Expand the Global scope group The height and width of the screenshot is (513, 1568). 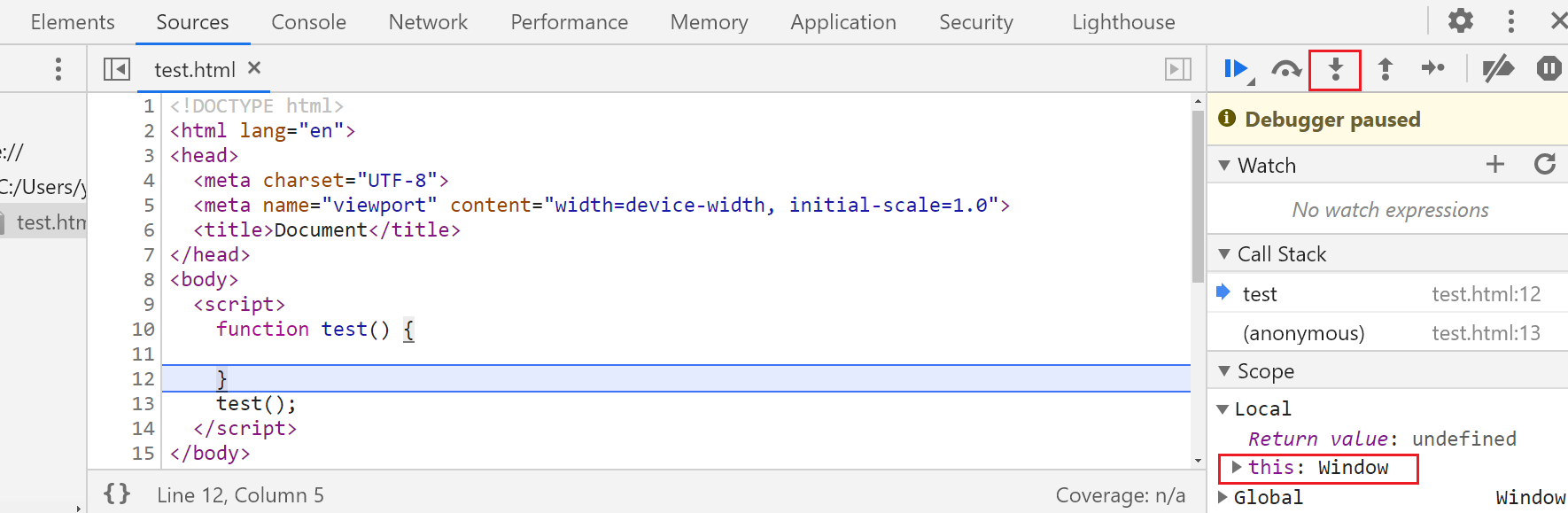1223,497
